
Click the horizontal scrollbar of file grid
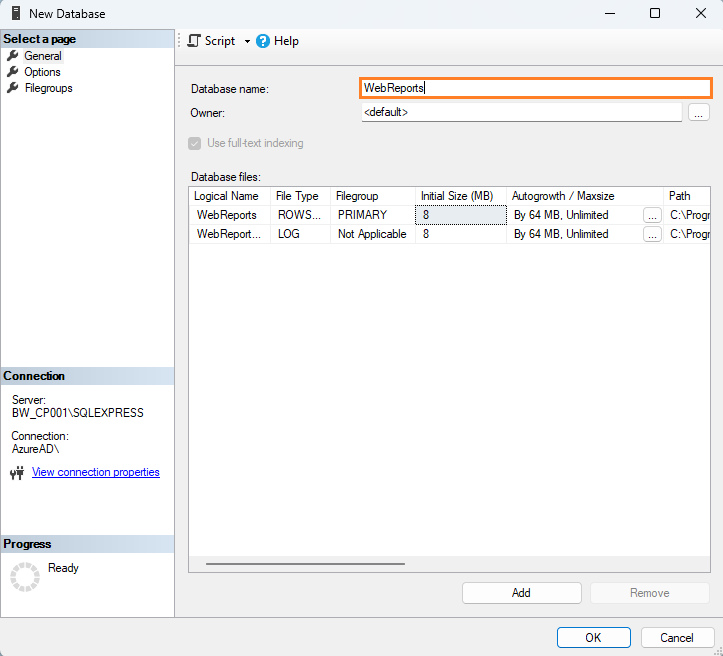[305, 564]
